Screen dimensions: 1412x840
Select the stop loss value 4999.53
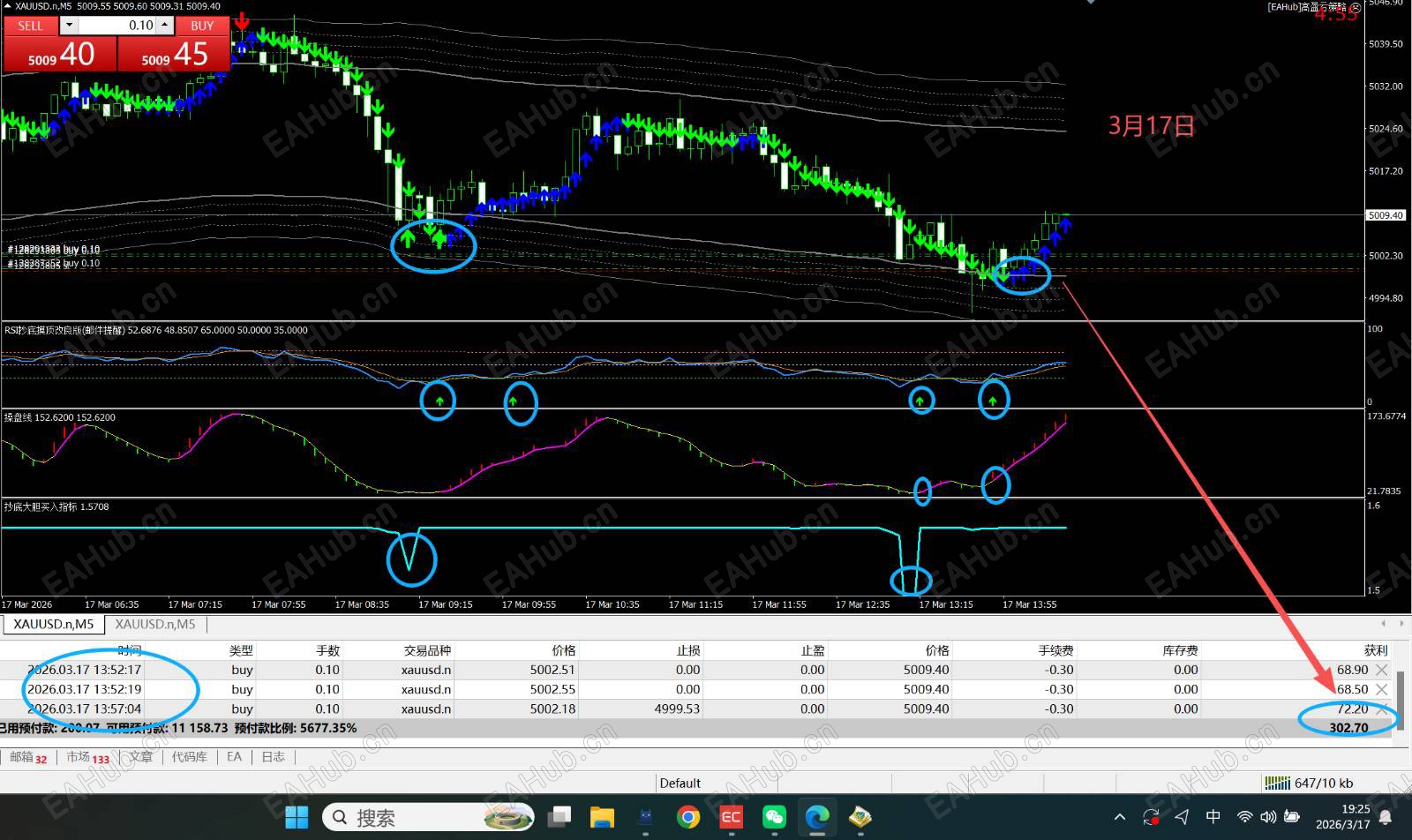click(678, 709)
